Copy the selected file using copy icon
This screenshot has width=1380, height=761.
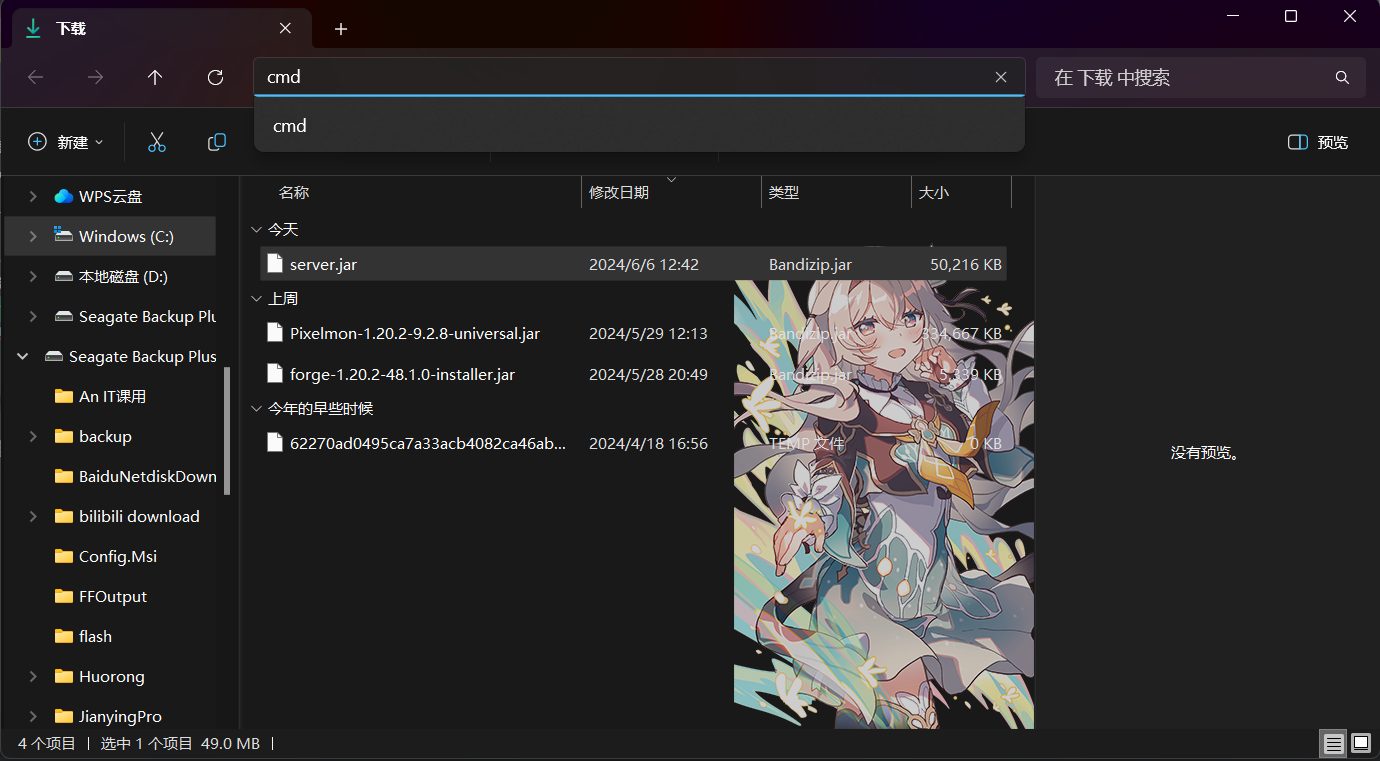217,142
